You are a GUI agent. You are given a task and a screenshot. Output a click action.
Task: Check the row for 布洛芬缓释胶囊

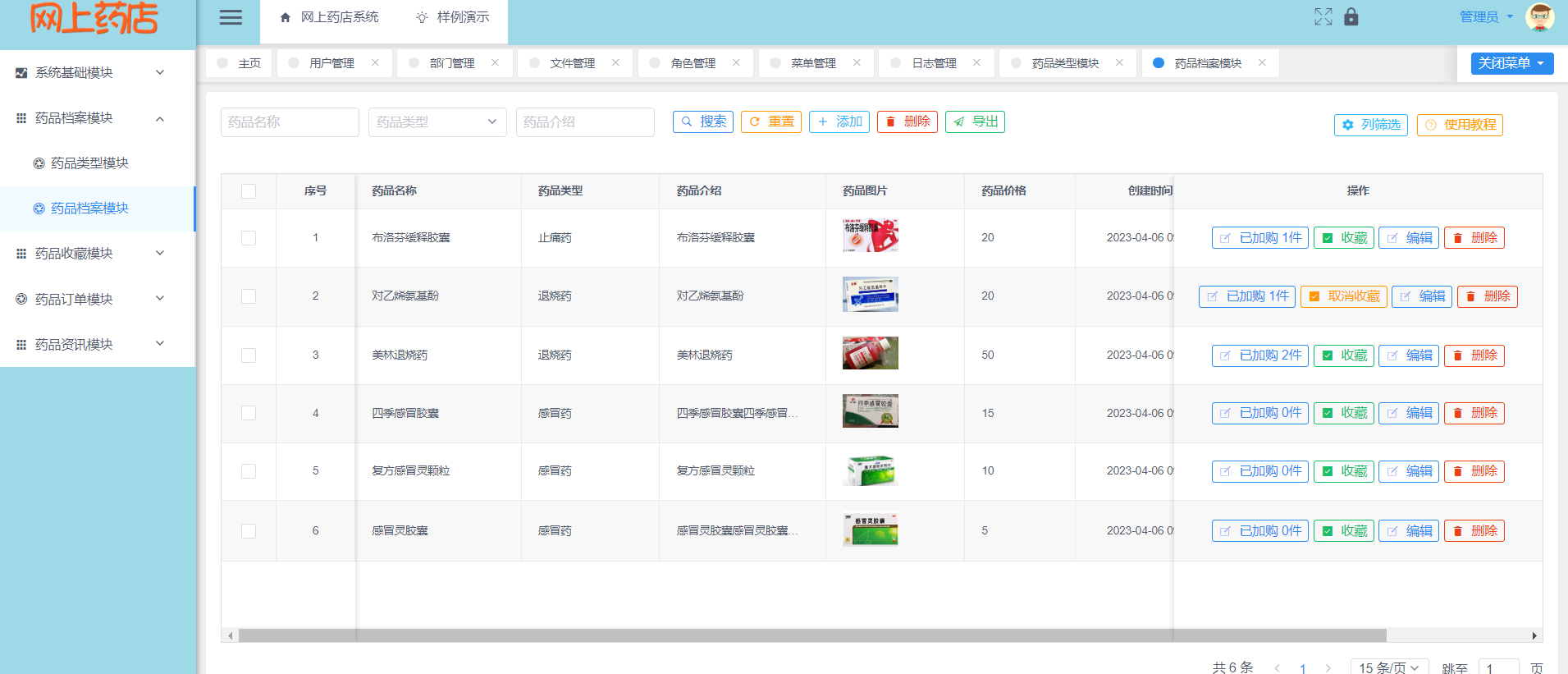click(249, 238)
